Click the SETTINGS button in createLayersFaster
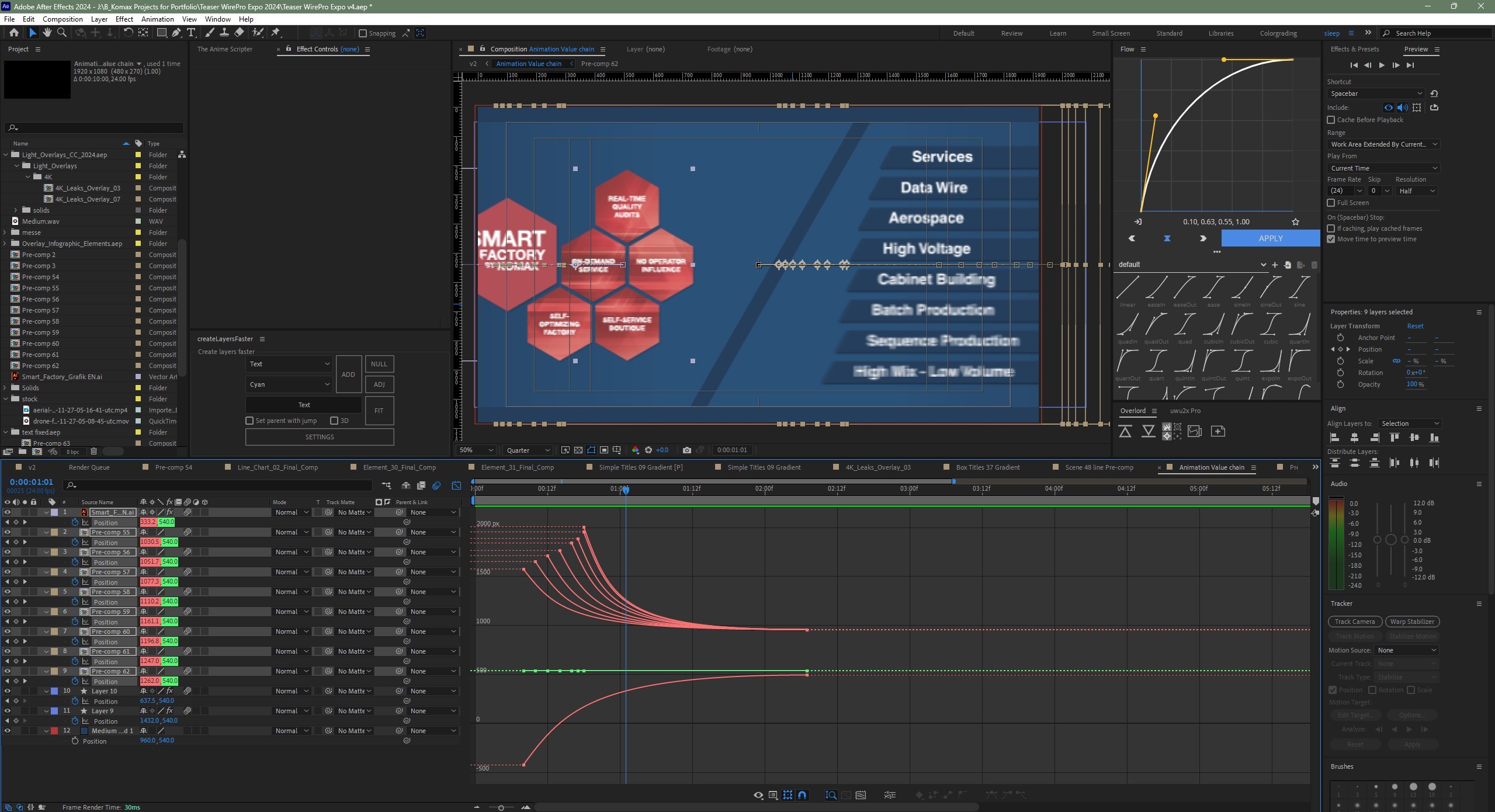The image size is (1495, 812). (319, 436)
